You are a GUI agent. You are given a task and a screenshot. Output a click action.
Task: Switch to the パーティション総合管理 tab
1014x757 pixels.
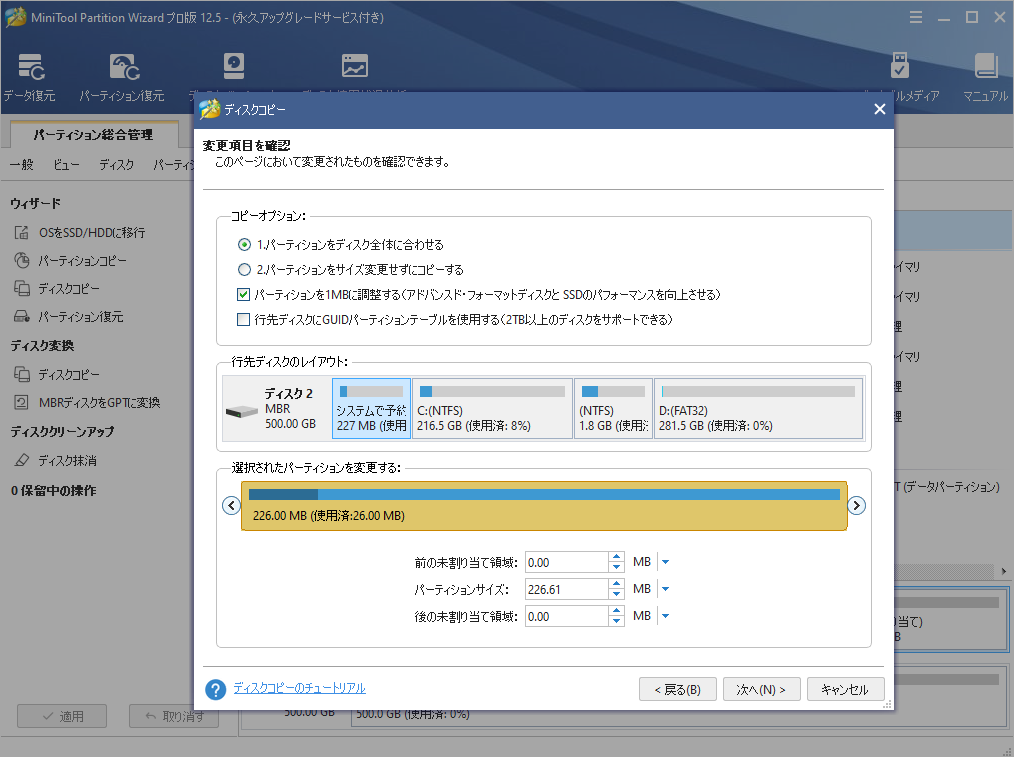click(x=94, y=134)
